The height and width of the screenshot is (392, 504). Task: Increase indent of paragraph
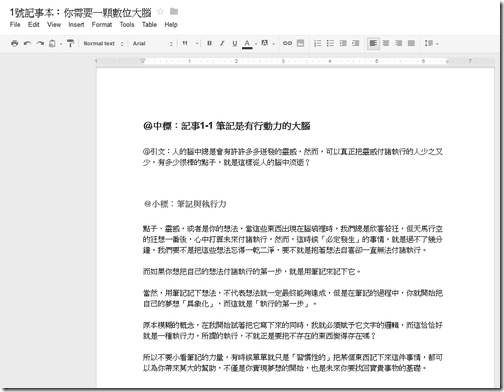pyautogui.click(x=356, y=43)
